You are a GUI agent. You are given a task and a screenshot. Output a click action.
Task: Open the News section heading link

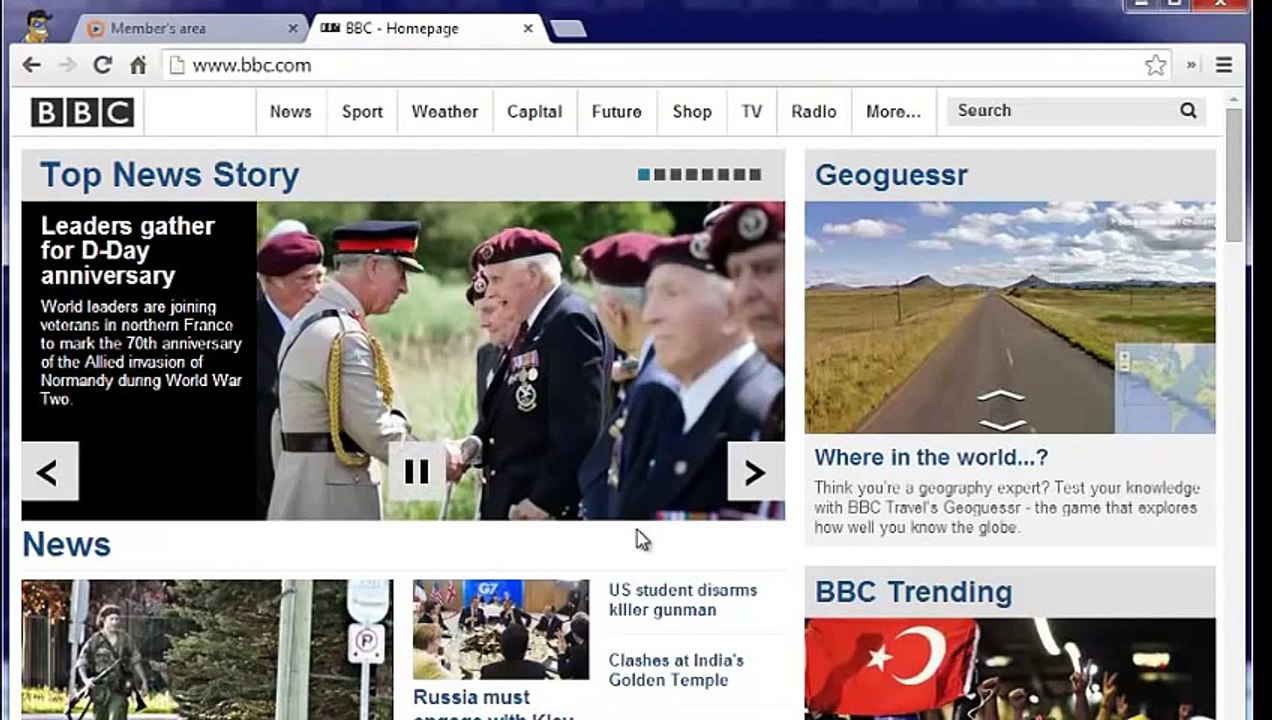[x=66, y=544]
